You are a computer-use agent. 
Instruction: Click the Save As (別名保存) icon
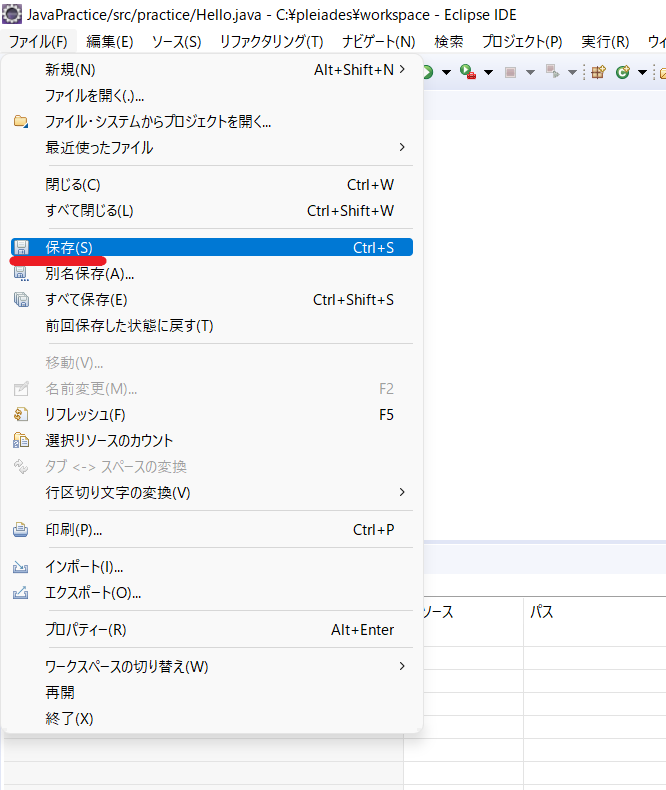(21, 274)
